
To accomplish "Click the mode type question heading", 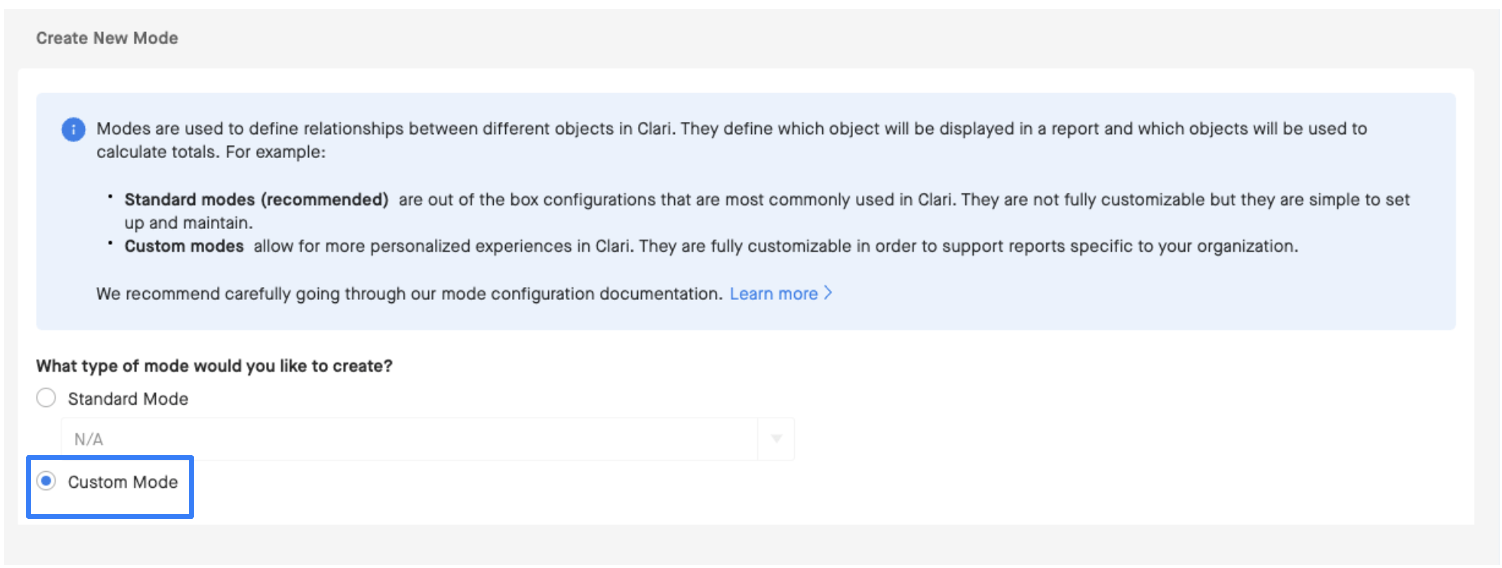I will tap(214, 366).
